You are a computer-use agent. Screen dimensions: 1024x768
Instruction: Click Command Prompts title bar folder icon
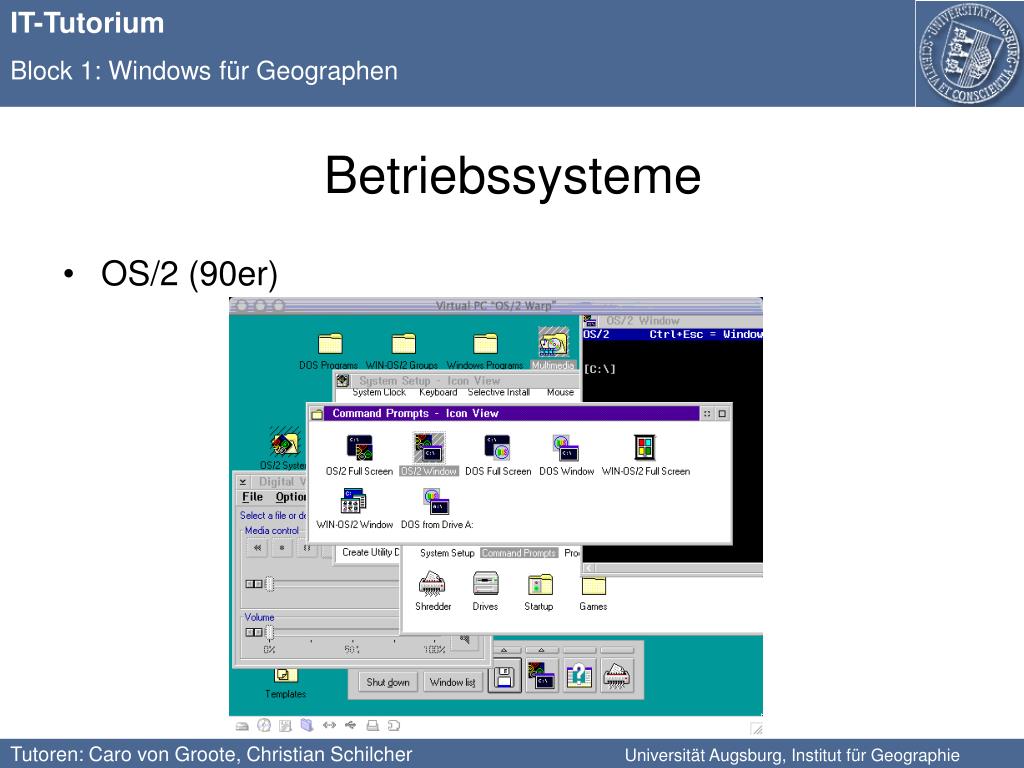317,413
